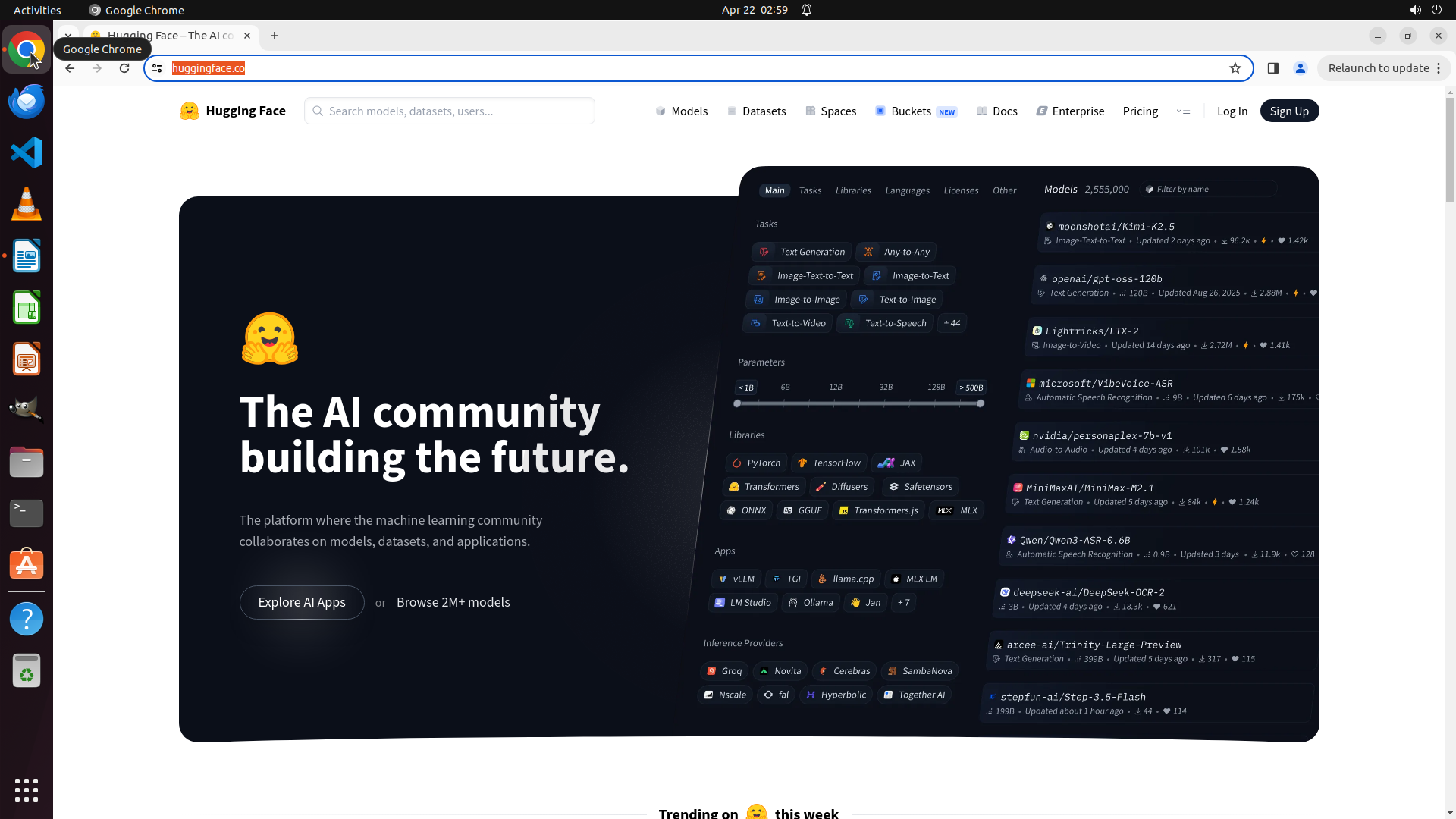This screenshot has width=1456, height=819.
Task: Select the Text Generation task filter
Action: 802,252
